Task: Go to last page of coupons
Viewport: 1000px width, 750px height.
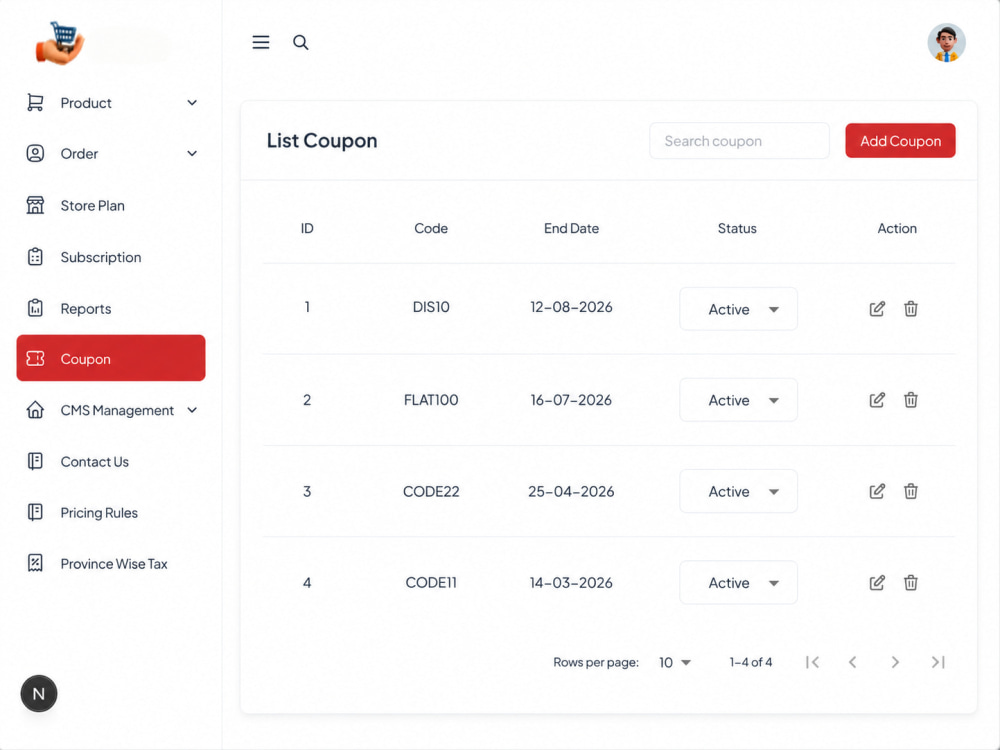Action: (x=938, y=662)
